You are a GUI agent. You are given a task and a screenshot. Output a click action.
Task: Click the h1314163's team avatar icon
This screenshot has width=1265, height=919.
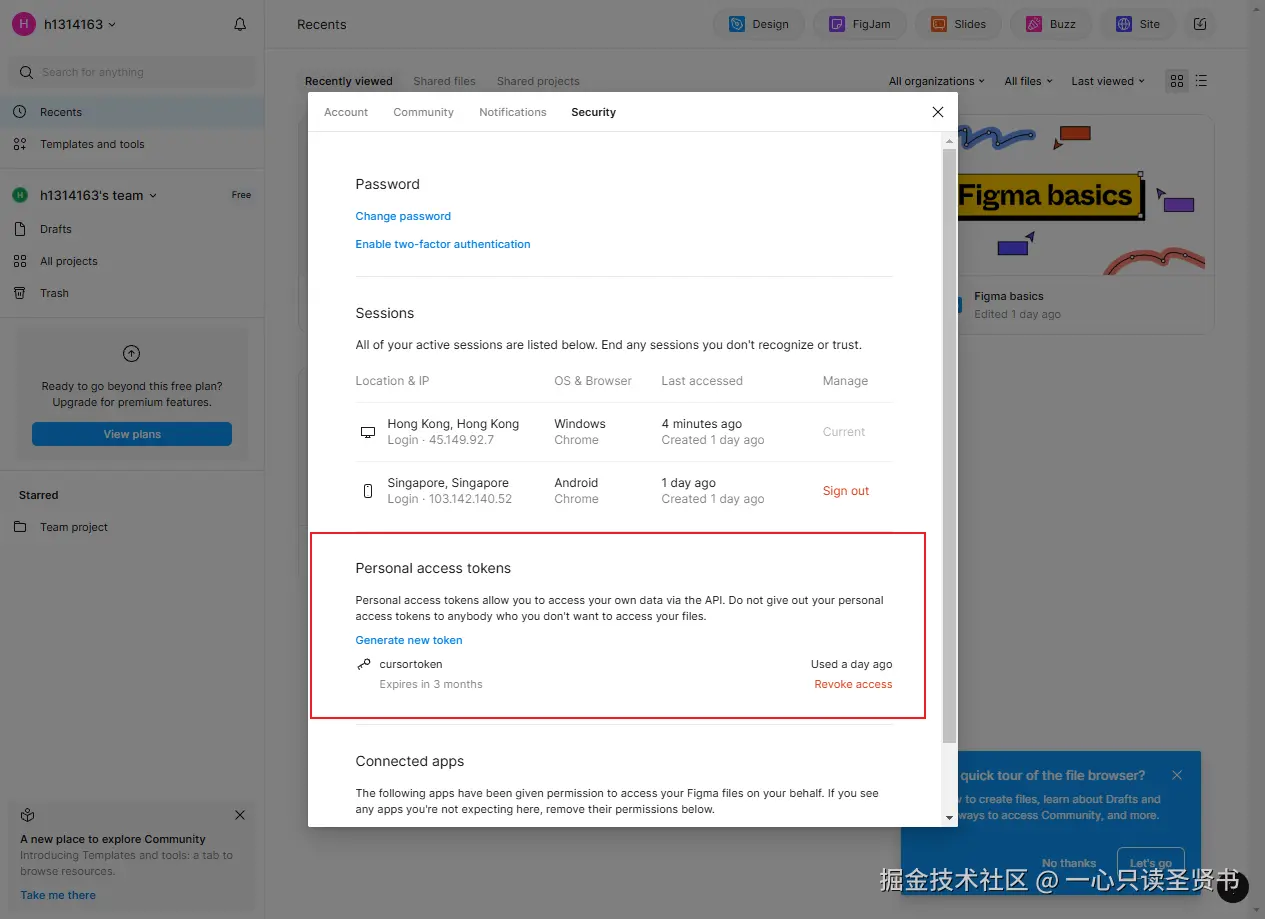(20, 195)
